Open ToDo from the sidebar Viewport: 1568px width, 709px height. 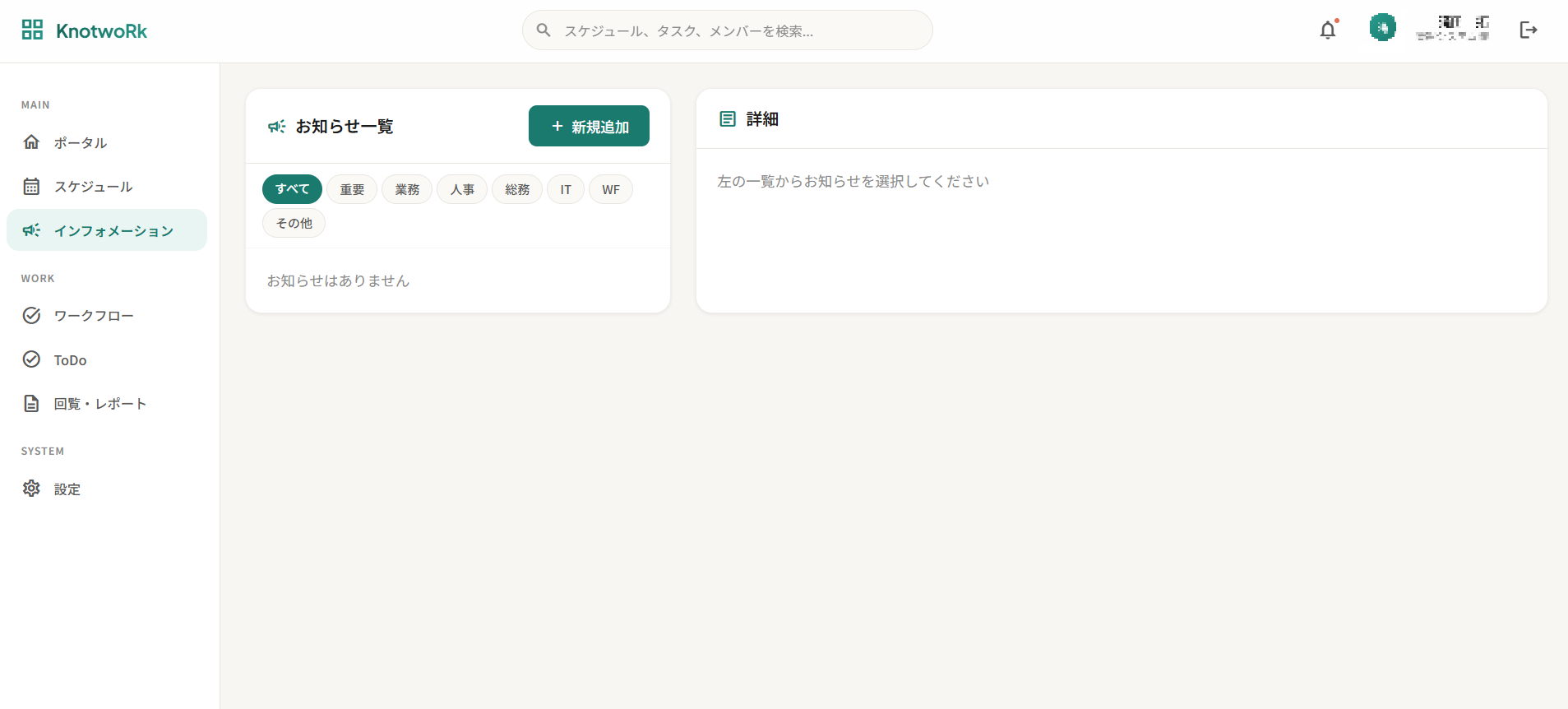point(70,360)
